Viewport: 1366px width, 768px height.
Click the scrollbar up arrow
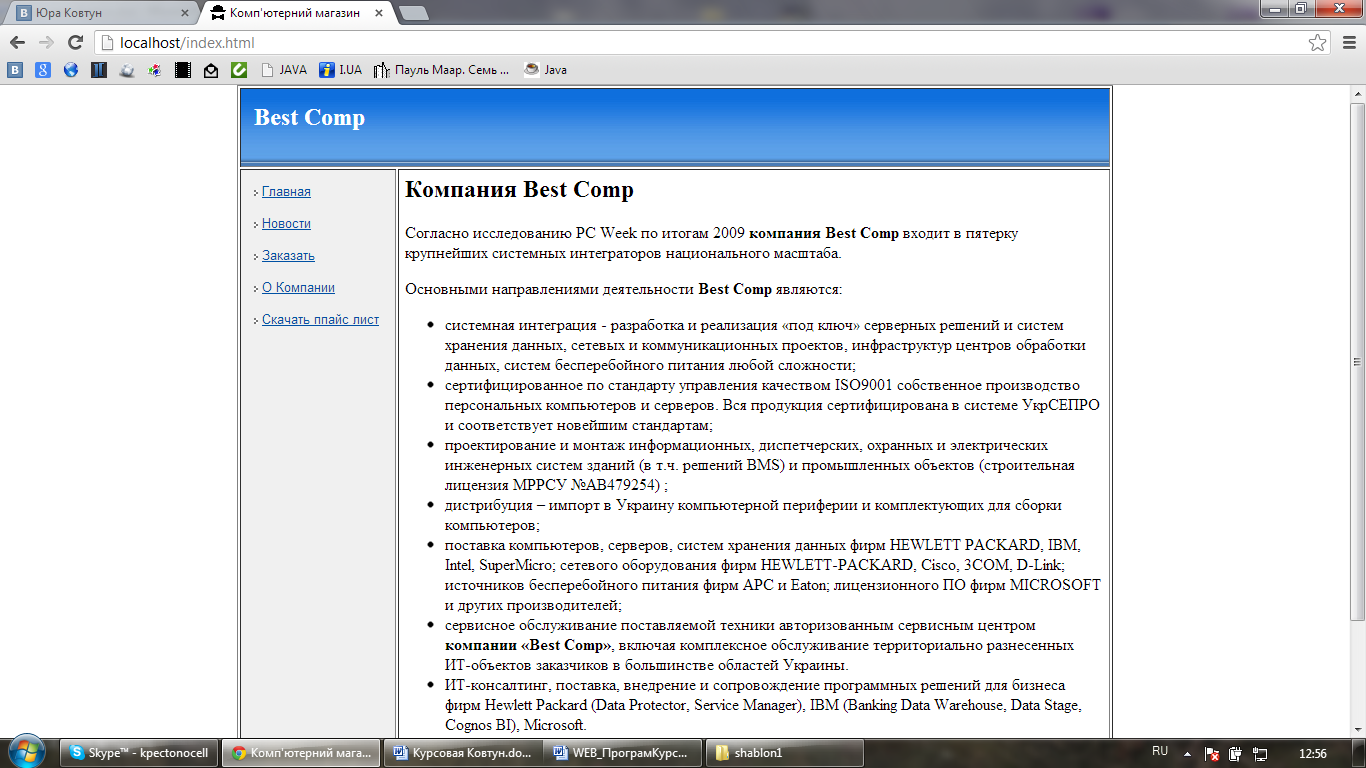coord(1358,94)
